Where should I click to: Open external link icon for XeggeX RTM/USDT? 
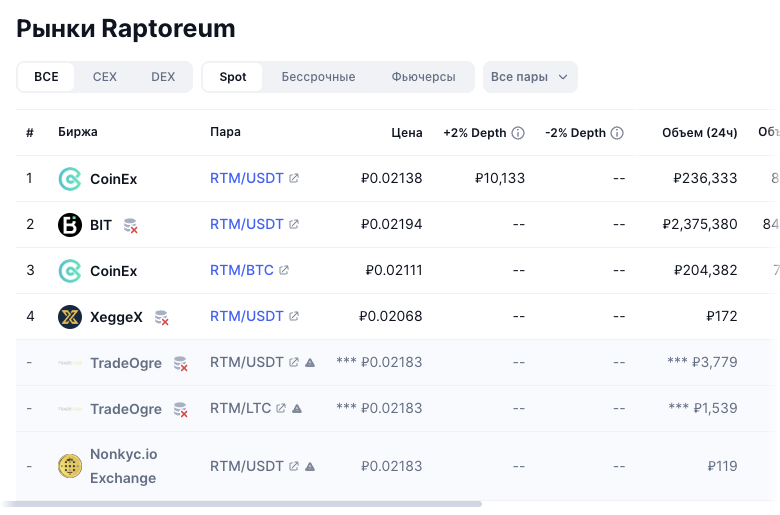tap(293, 316)
